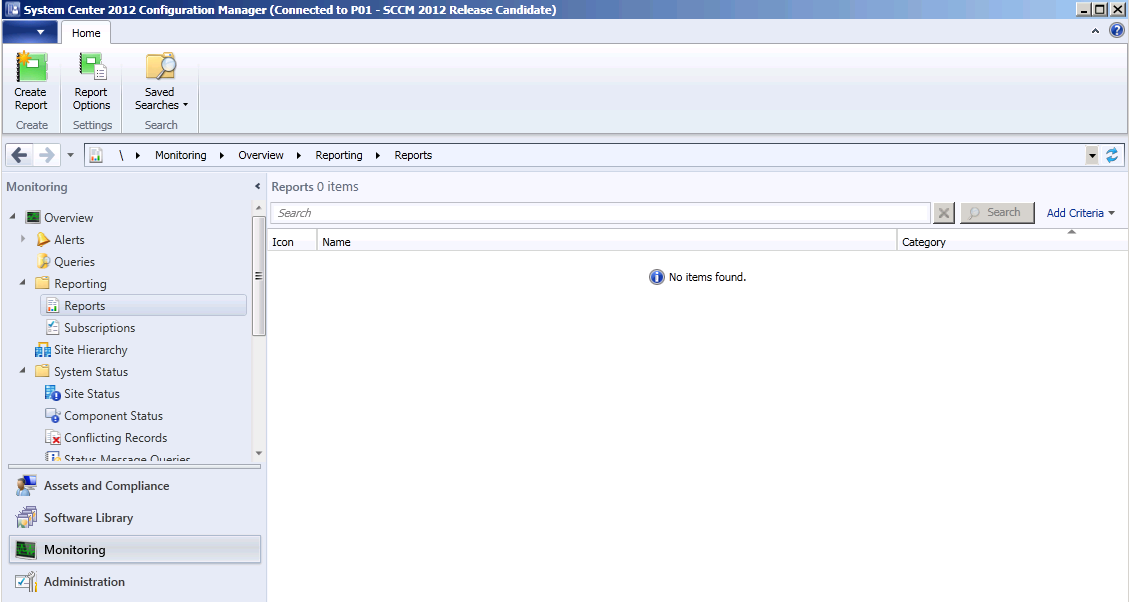Image resolution: width=1129 pixels, height=602 pixels.
Task: Go forward using the forward arrow
Action: tap(46, 155)
